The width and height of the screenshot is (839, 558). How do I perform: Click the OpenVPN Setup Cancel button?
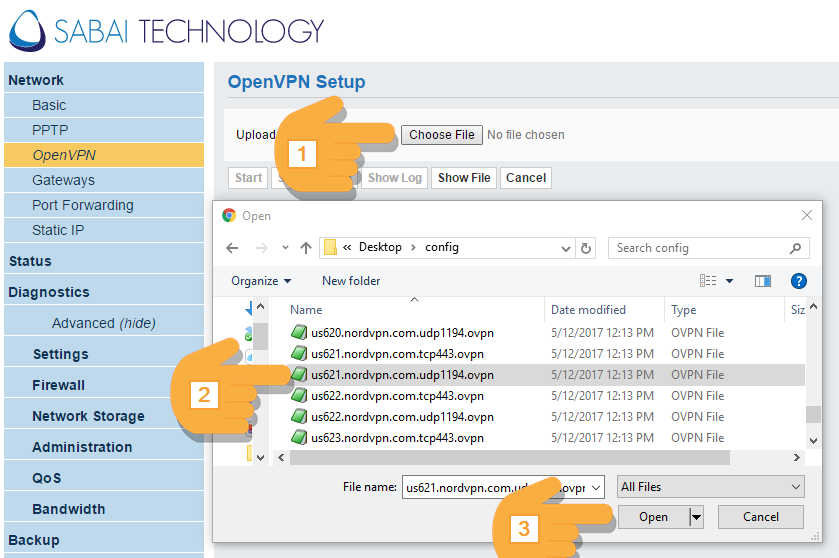pyautogui.click(x=526, y=178)
